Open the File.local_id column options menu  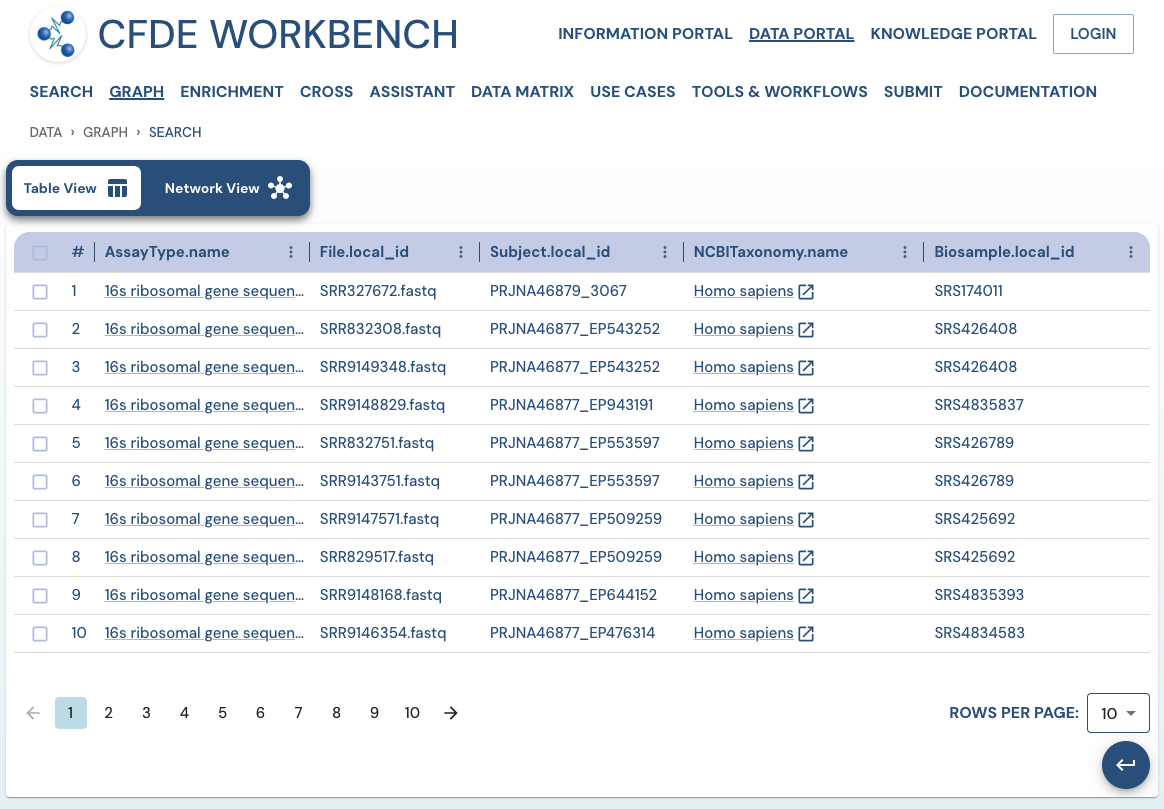[460, 252]
